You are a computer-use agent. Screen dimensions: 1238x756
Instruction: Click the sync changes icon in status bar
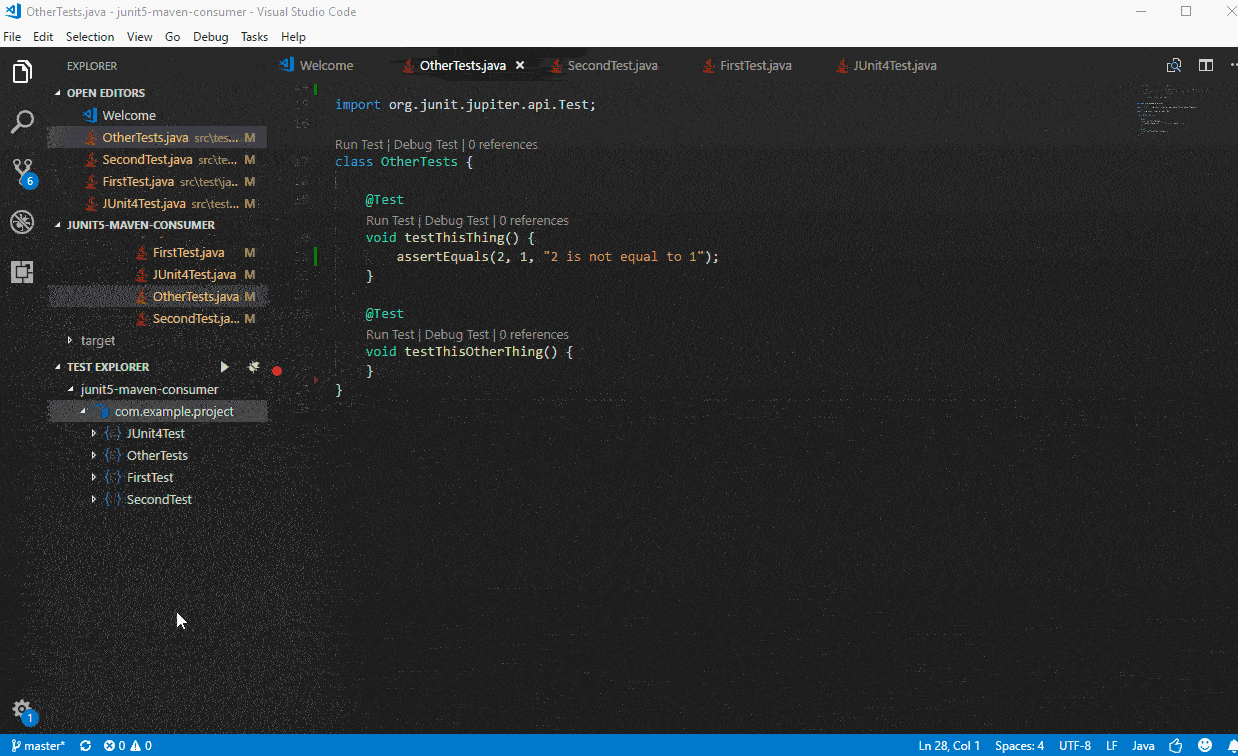(x=86, y=746)
